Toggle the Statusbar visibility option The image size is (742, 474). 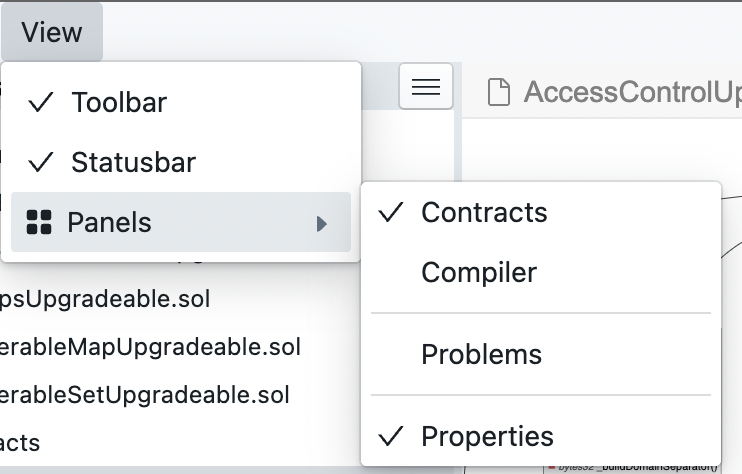point(181,162)
